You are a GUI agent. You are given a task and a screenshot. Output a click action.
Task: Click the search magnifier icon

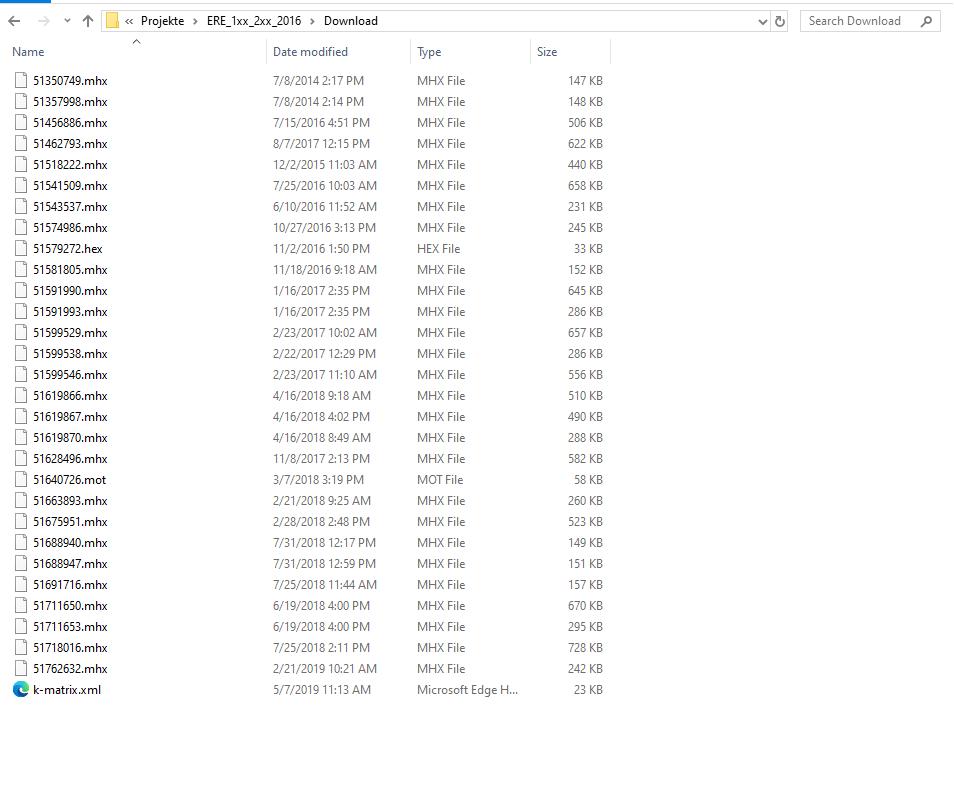coord(926,21)
